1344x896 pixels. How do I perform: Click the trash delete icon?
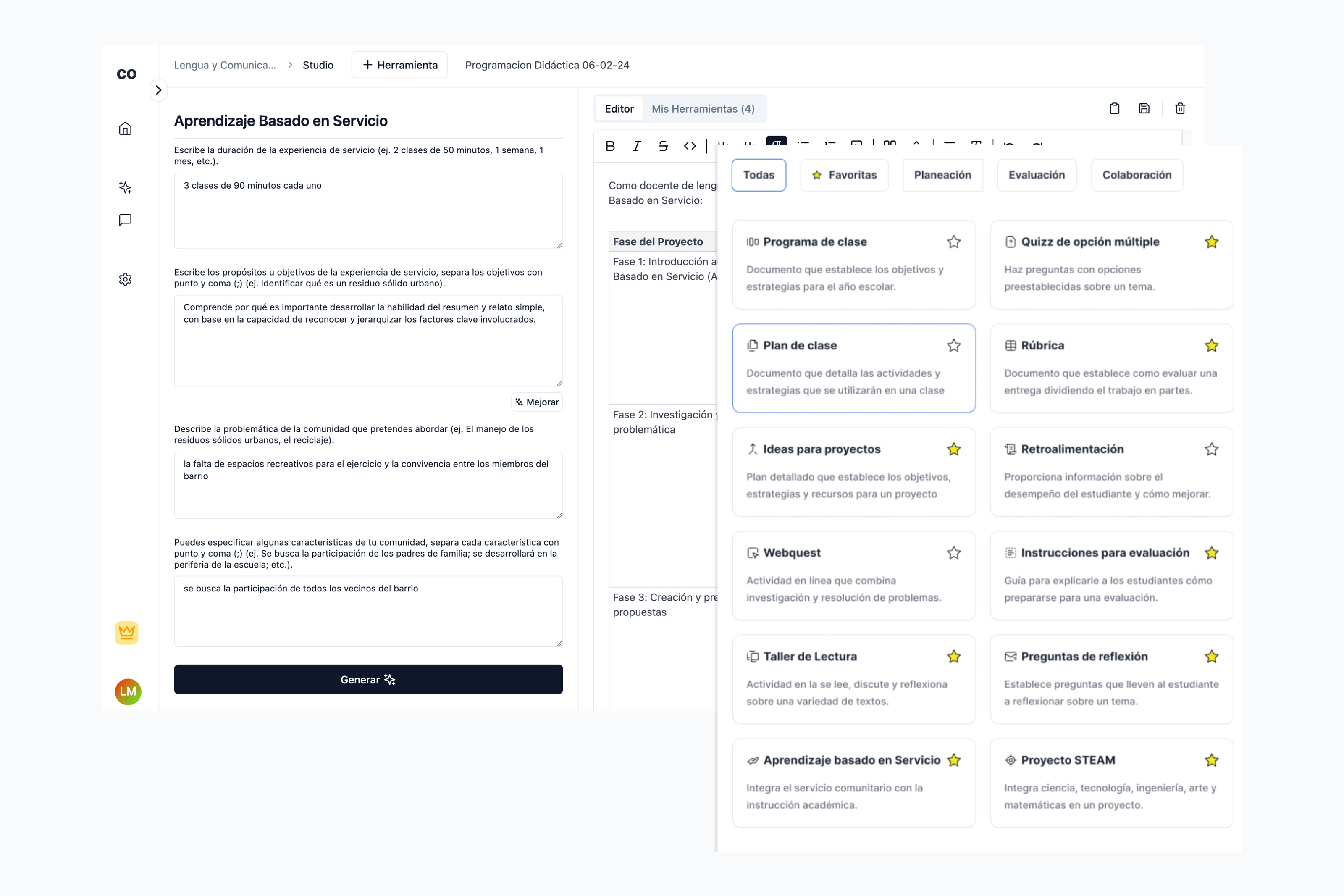pos(1180,108)
